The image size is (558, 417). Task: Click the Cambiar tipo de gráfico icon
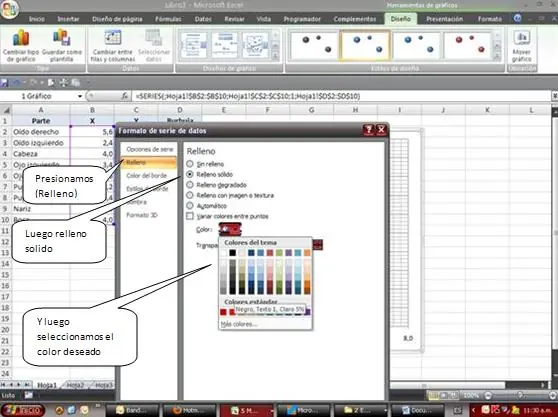[21, 38]
